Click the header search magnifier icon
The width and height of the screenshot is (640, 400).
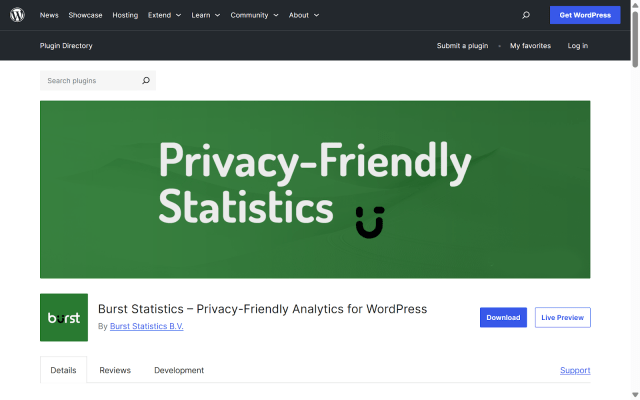coord(526,15)
